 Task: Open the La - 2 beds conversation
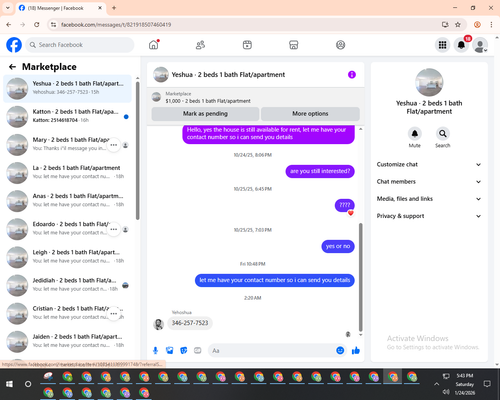point(67,173)
